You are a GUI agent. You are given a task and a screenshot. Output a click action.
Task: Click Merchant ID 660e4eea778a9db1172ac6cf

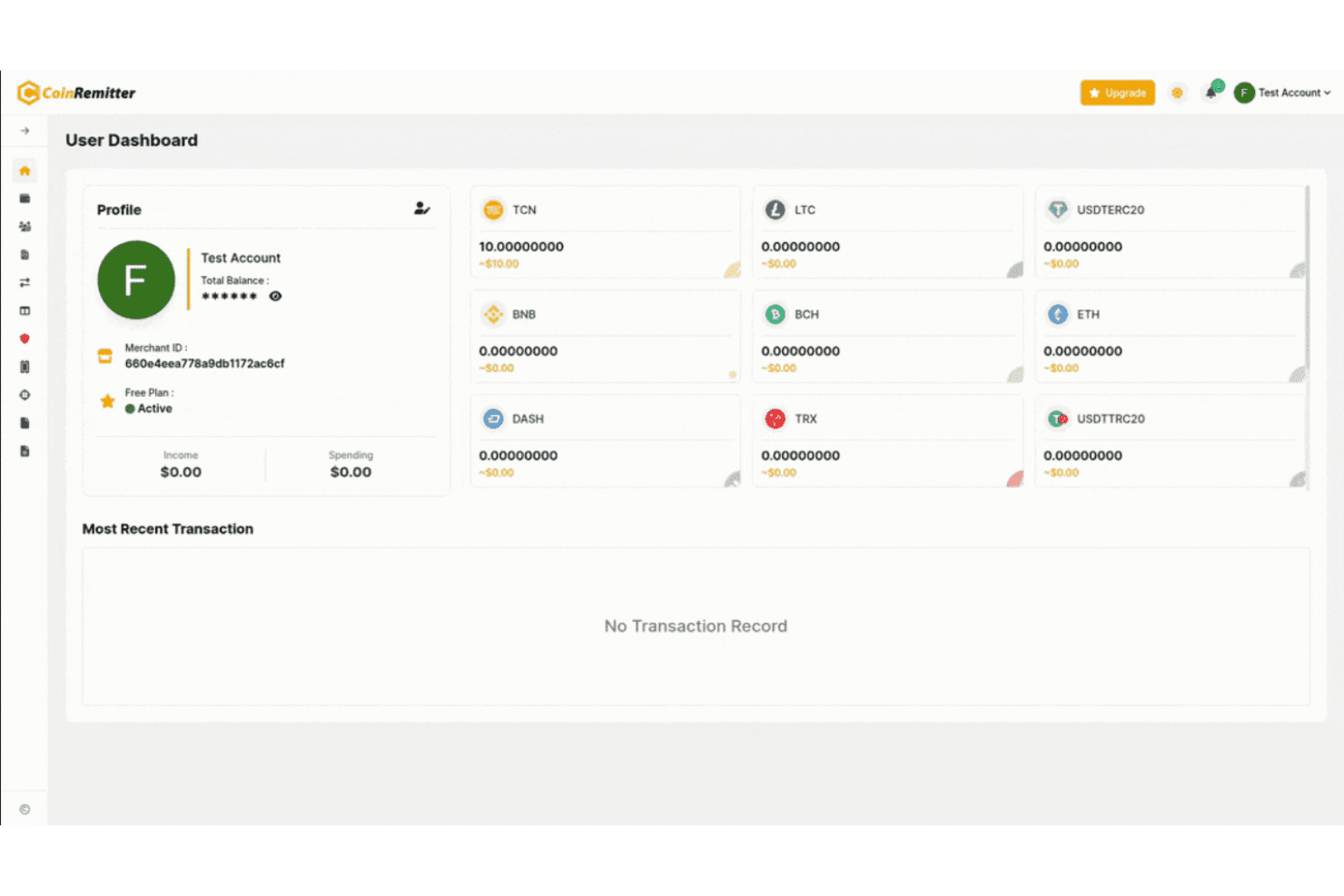(x=204, y=363)
